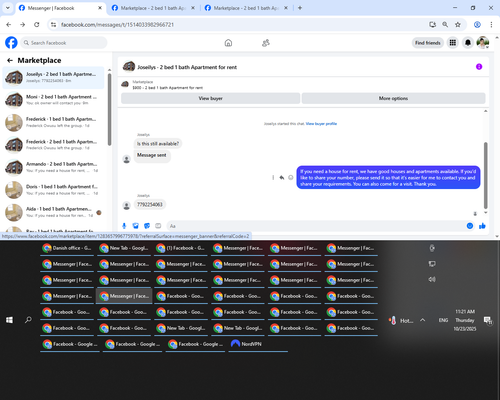Open Frederick 1 bed 1 bath conversation
The height and width of the screenshot is (400, 500).
click(53, 122)
